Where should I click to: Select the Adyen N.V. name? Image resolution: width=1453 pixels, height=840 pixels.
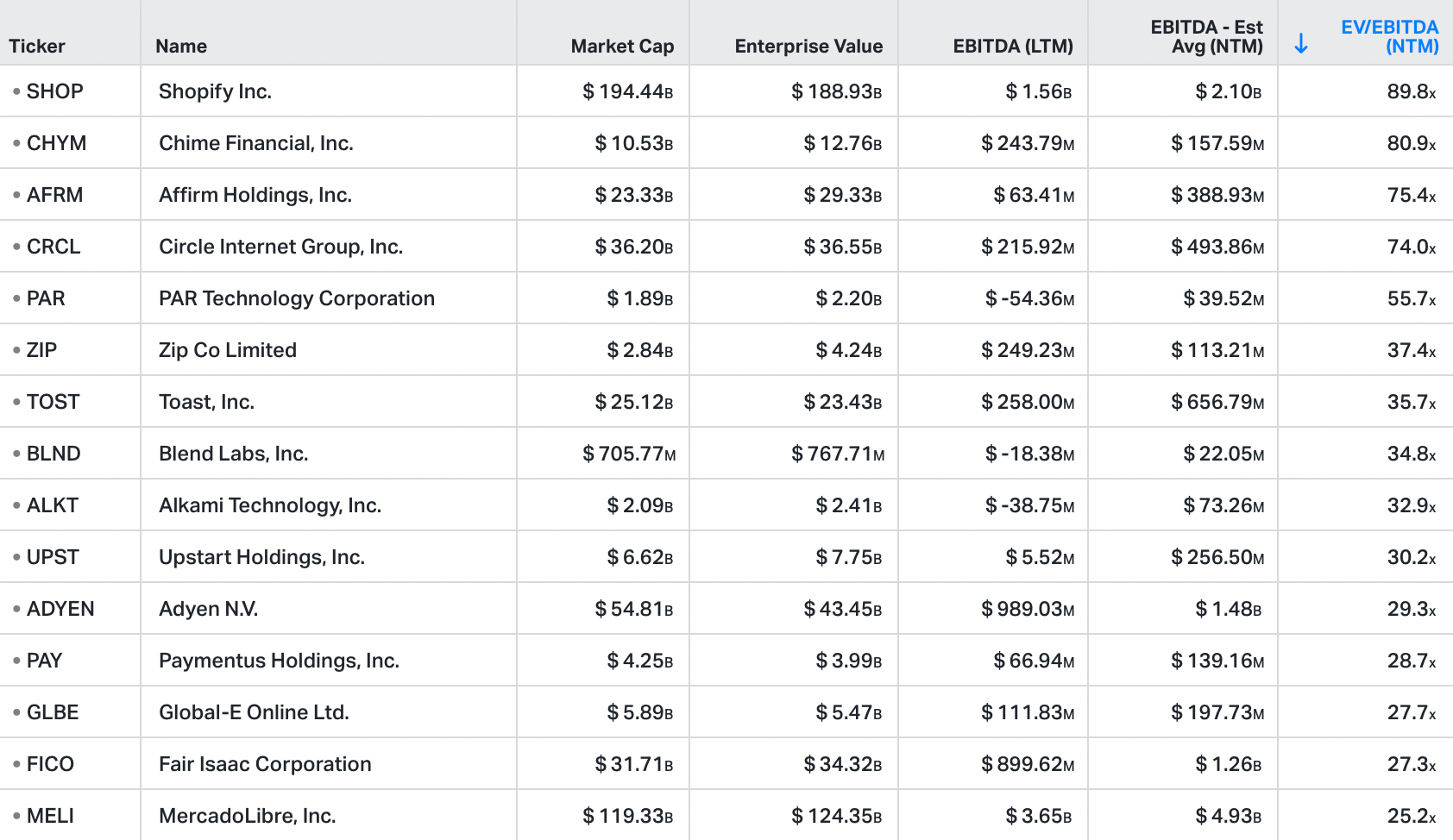point(209,609)
